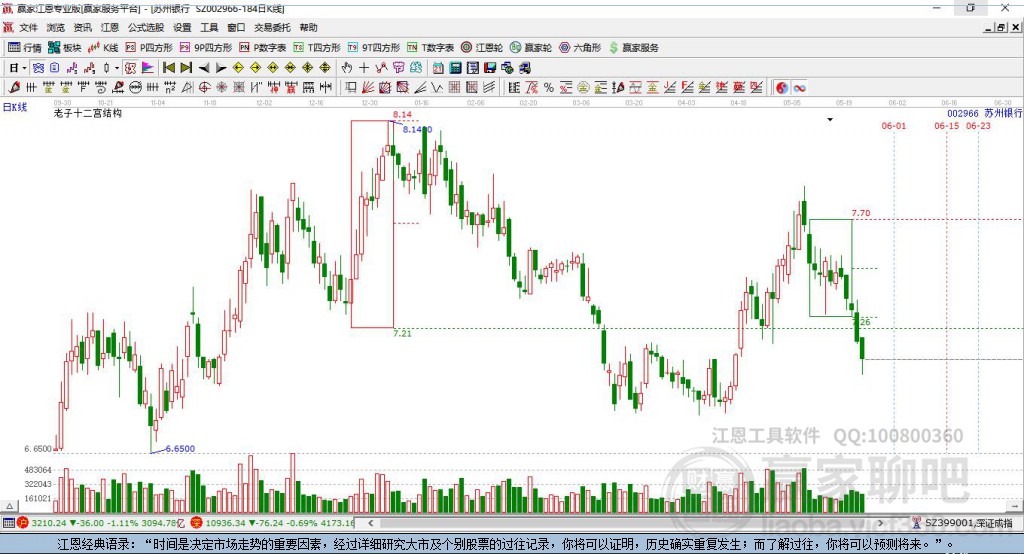This screenshot has width=1024, height=554.
Task: Open the 9P四方形 tool
Action: click(x=206, y=48)
